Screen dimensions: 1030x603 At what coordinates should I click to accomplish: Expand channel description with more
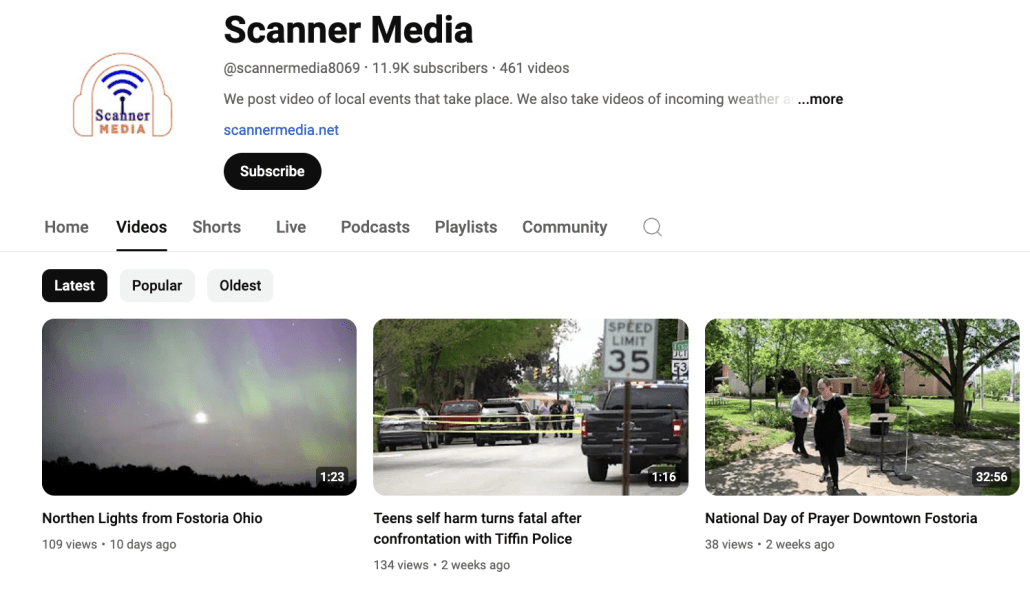(x=820, y=99)
